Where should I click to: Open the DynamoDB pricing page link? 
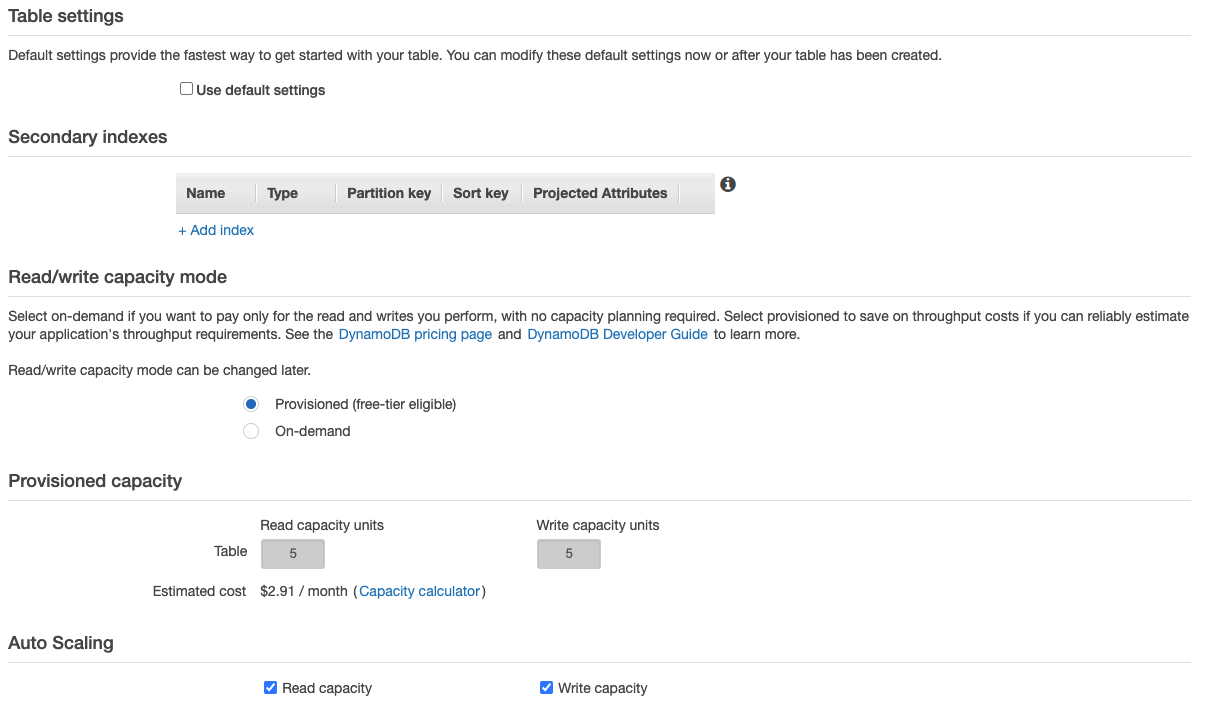click(415, 334)
